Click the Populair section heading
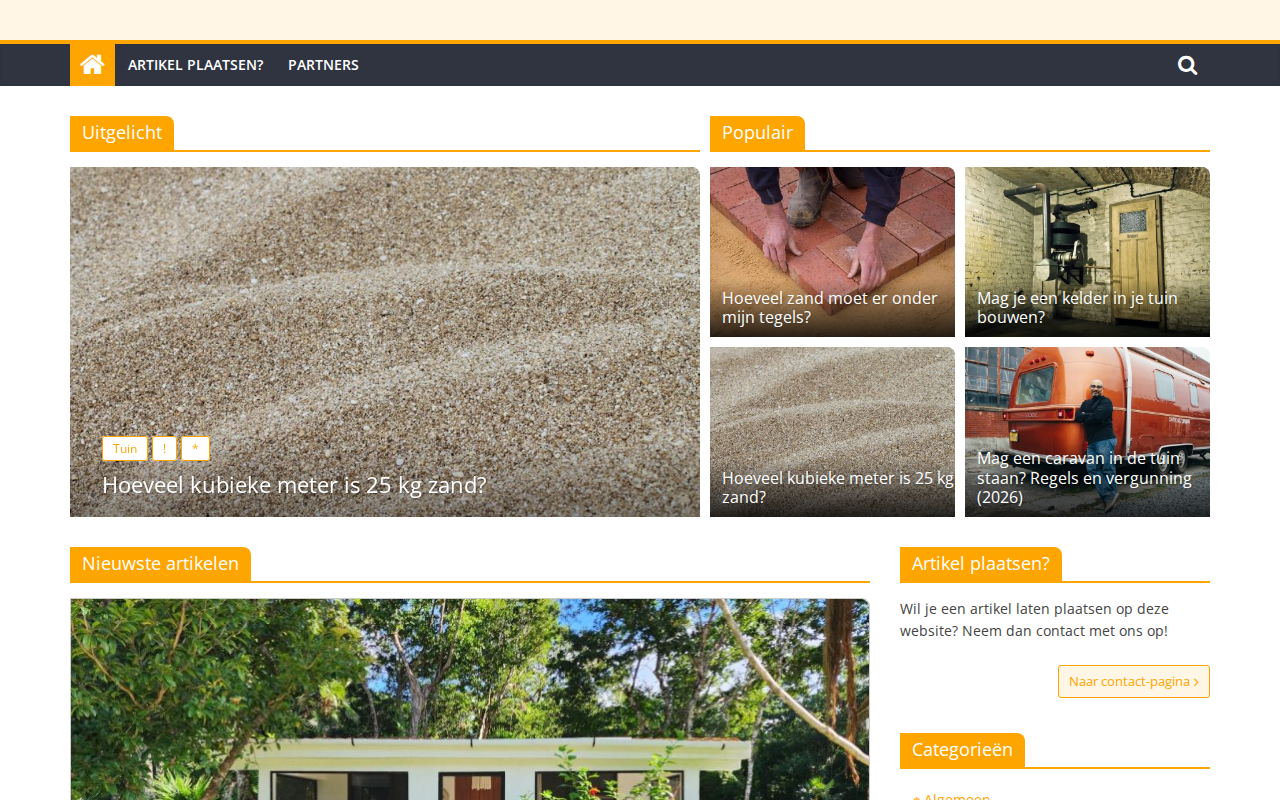Image resolution: width=1280 pixels, height=800 pixels. [757, 133]
